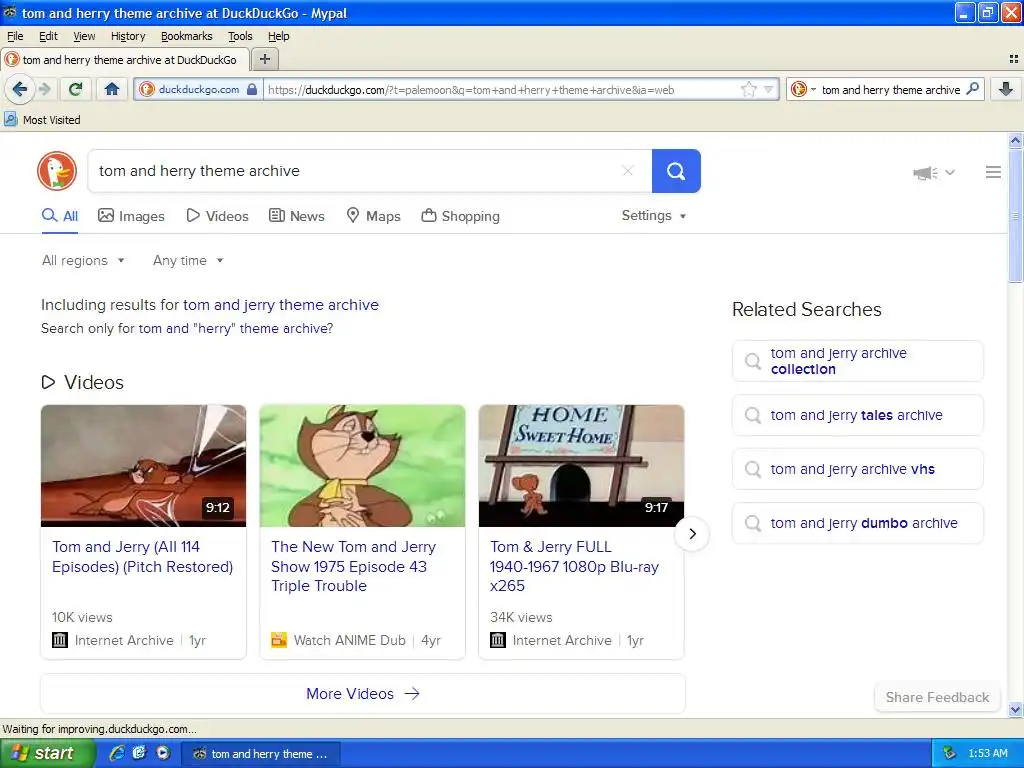Image resolution: width=1024 pixels, height=768 pixels.
Task: Expand the All regions filter
Action: (83, 261)
